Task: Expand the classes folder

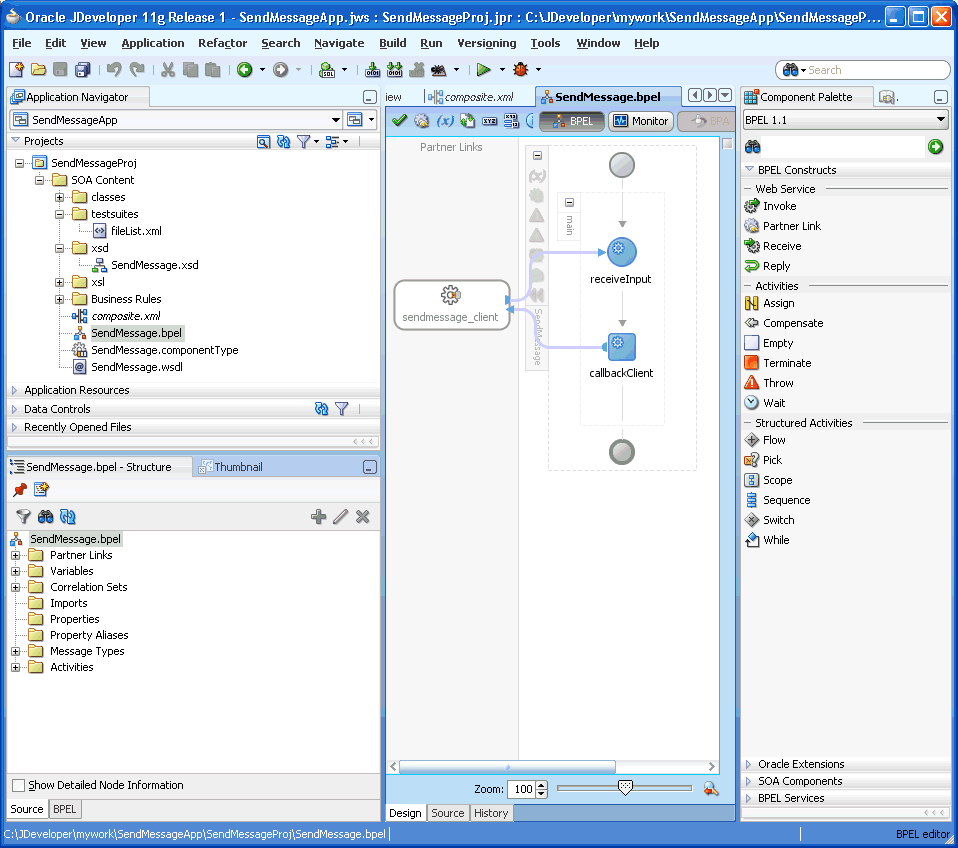Action: pyautogui.click(x=59, y=197)
